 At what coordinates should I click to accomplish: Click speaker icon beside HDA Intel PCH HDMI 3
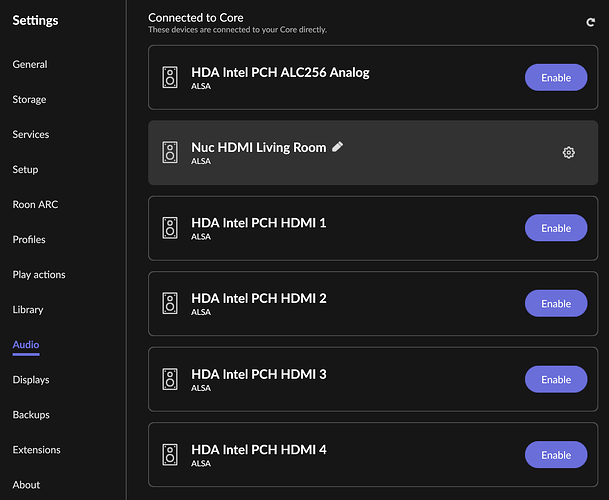[x=170, y=380]
